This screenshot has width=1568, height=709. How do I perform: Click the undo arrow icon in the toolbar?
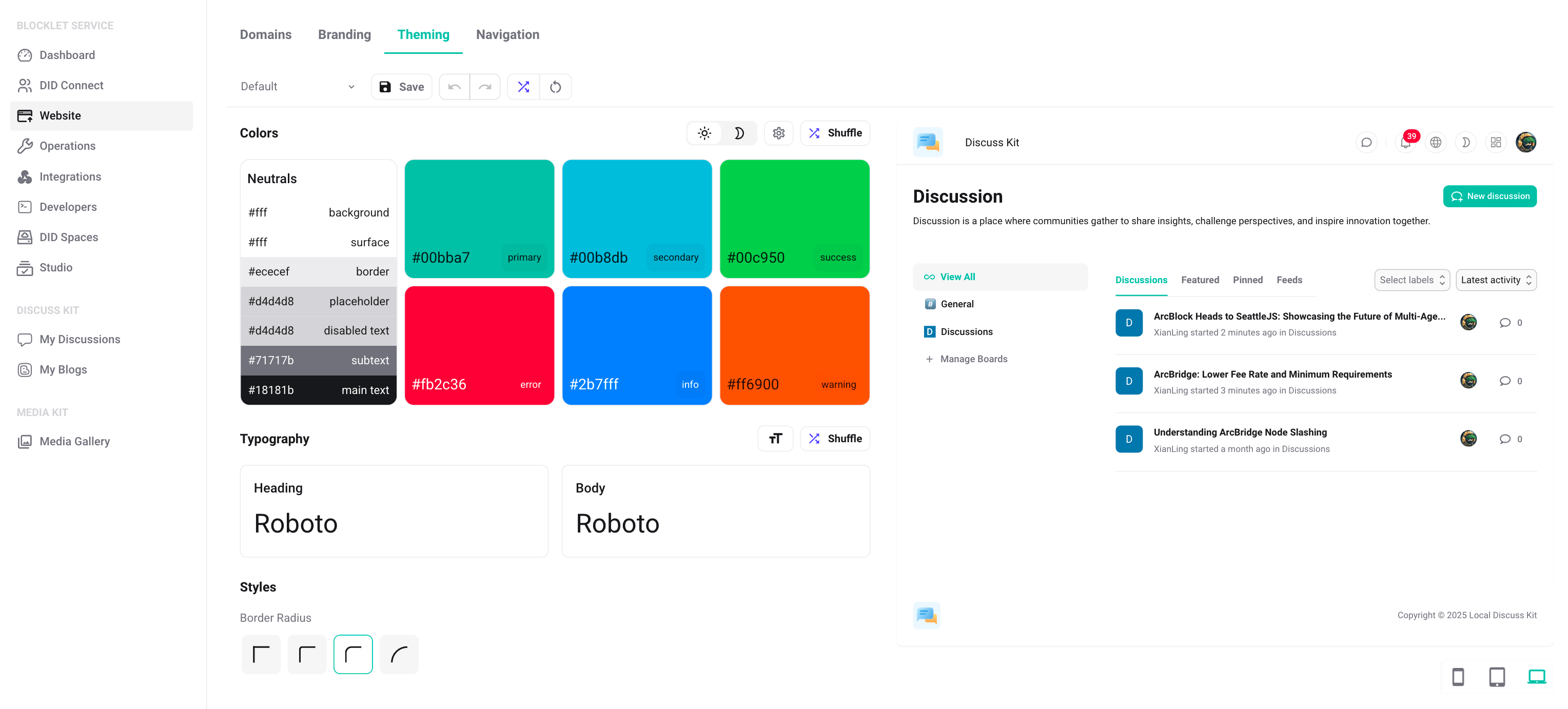(x=454, y=87)
